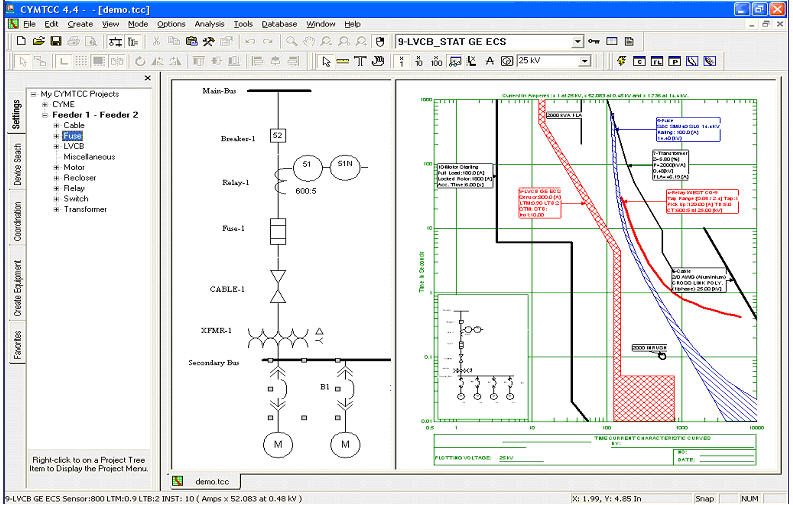Click the left motor M symbol
Screen dimensions: 793x505
pyautogui.click(x=278, y=444)
